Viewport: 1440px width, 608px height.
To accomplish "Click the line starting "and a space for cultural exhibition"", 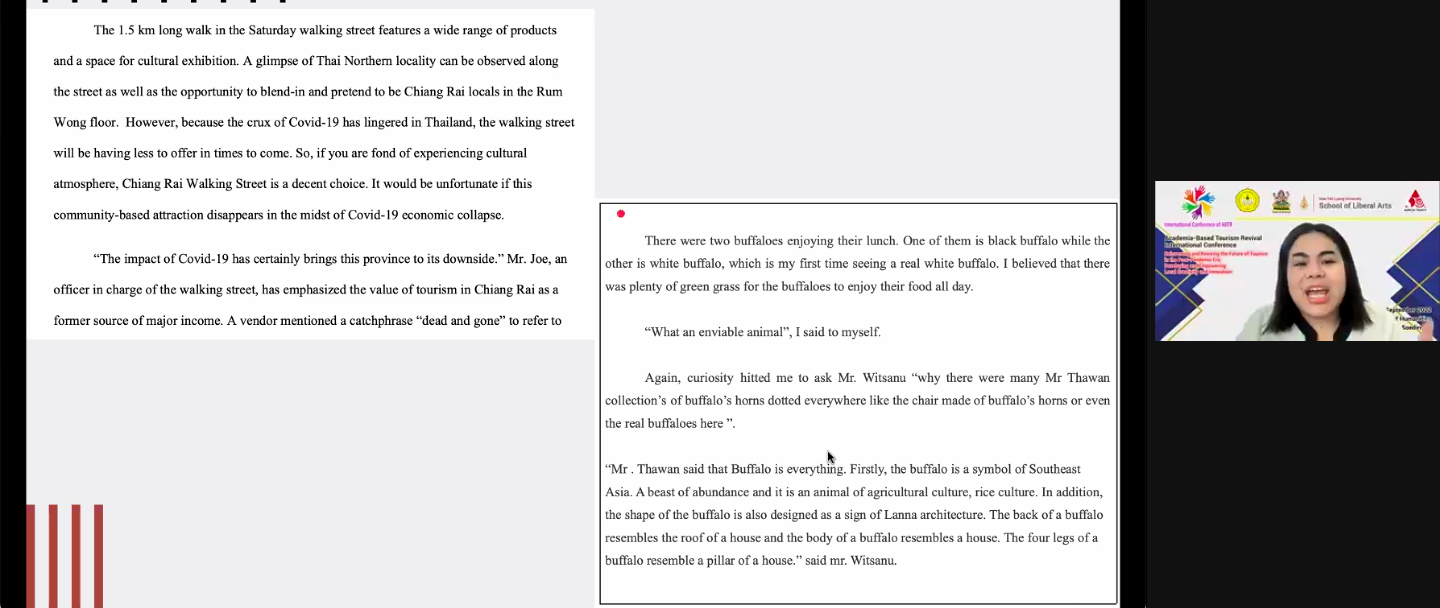I will (306, 61).
